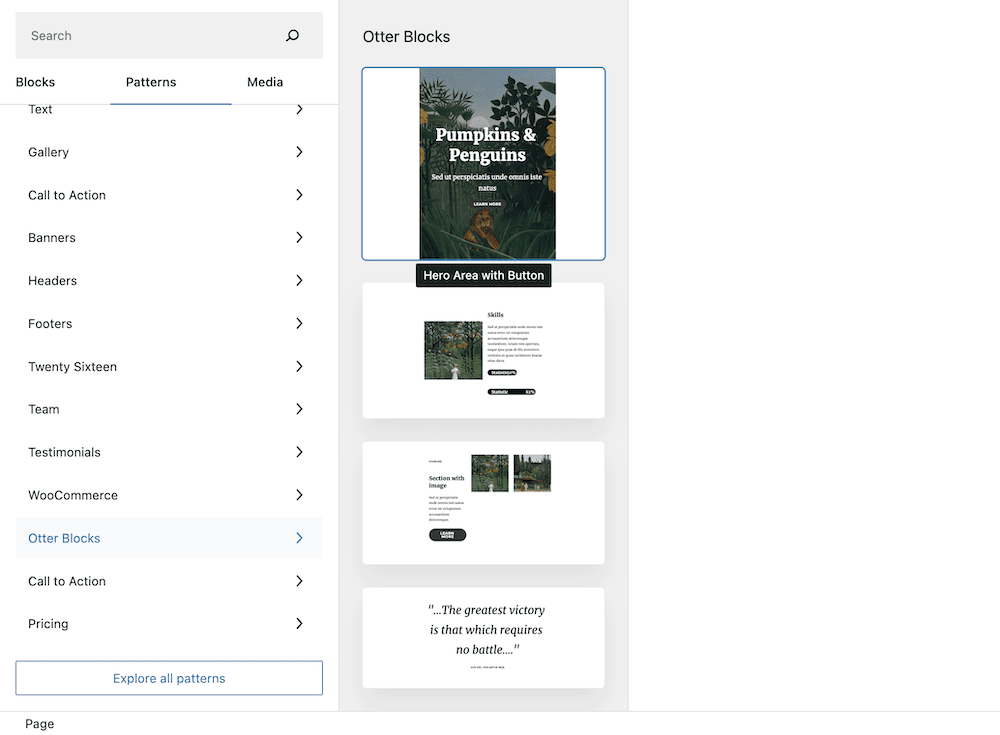Expand the Pricing category
The height and width of the screenshot is (735, 1000).
pyautogui.click(x=168, y=623)
